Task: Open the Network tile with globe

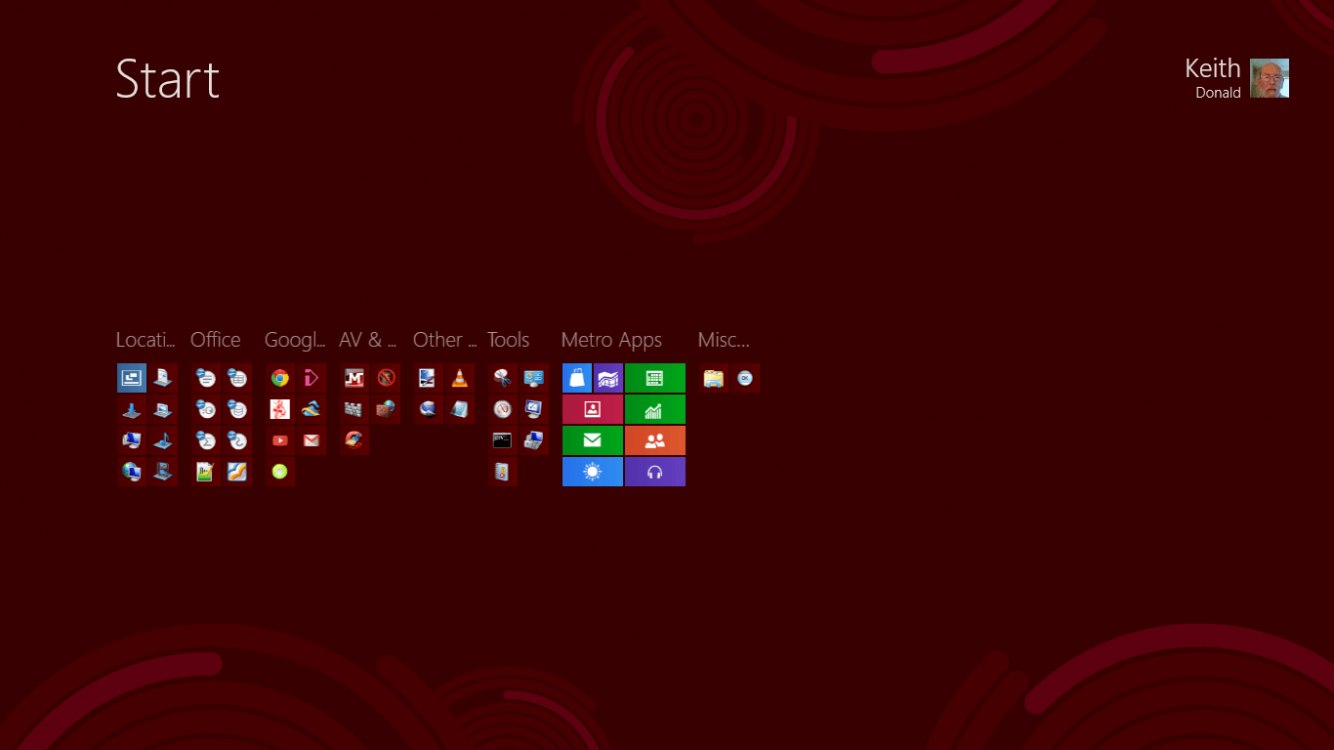Action: pyautogui.click(x=132, y=471)
